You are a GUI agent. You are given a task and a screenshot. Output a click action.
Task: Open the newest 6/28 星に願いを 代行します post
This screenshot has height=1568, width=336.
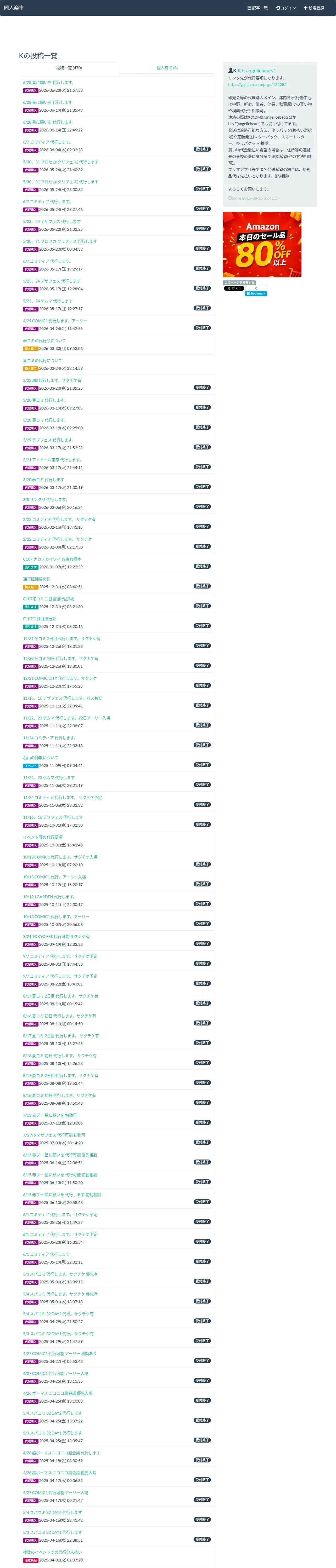[49, 82]
